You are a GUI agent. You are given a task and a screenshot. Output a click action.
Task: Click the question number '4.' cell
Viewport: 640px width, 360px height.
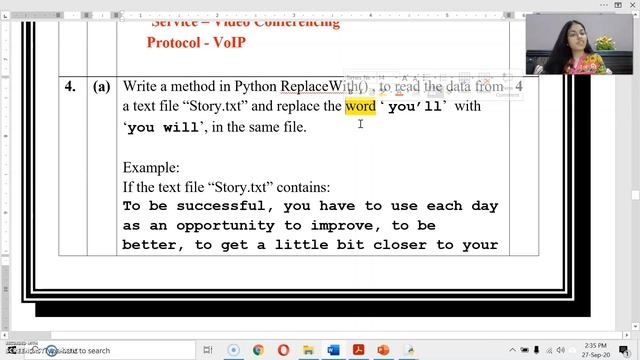pyautogui.click(x=70, y=87)
